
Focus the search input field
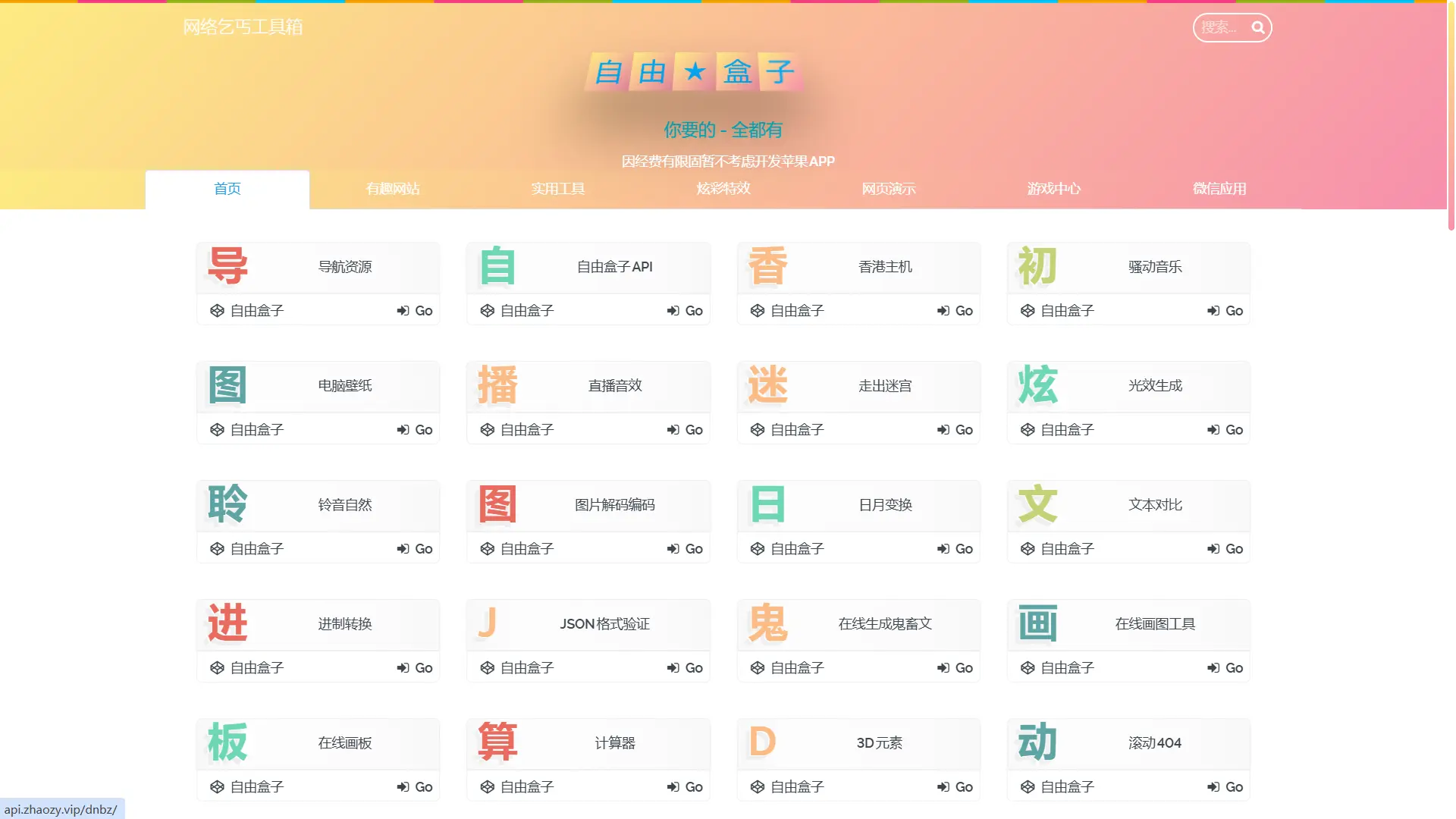click(x=1222, y=28)
